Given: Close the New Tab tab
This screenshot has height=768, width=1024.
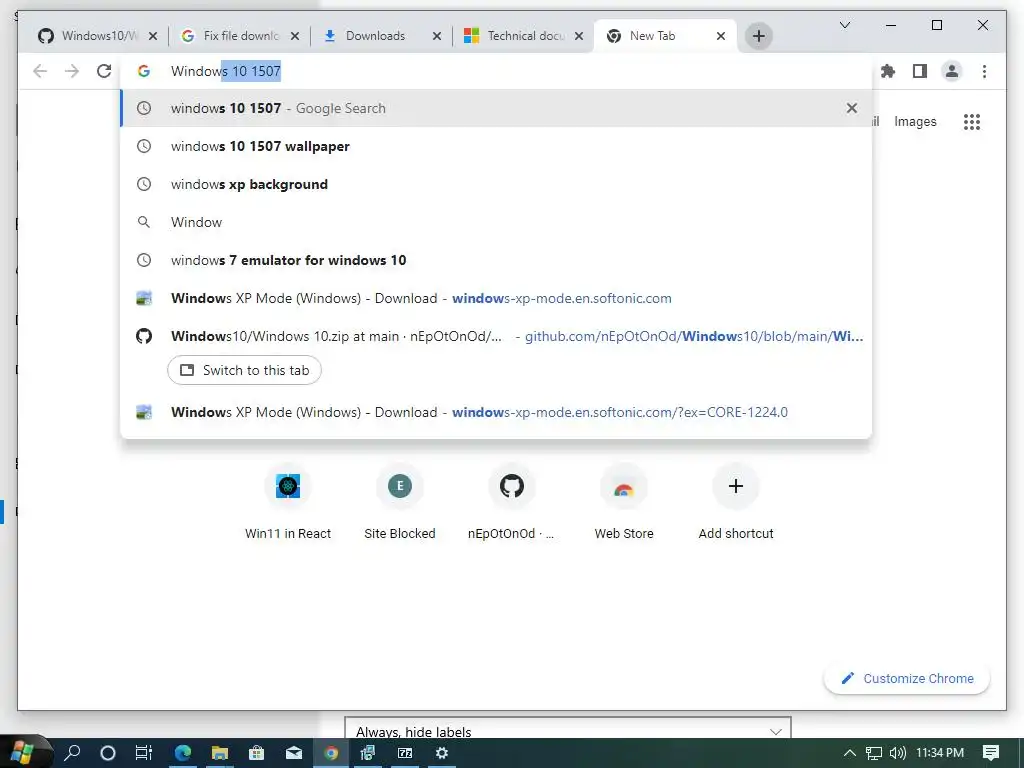Looking at the screenshot, I should (721, 36).
